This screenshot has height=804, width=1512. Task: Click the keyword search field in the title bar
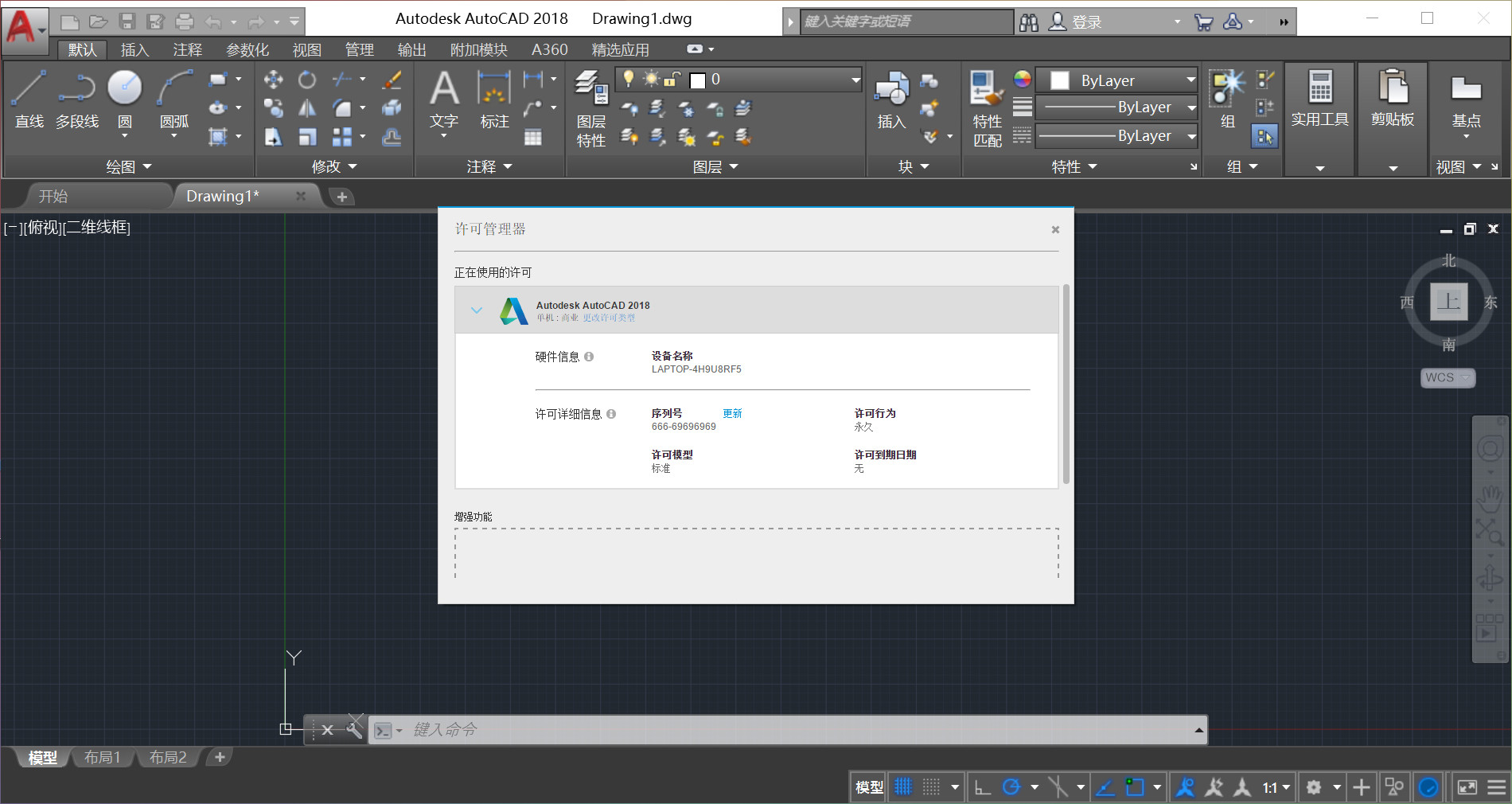click(x=906, y=21)
